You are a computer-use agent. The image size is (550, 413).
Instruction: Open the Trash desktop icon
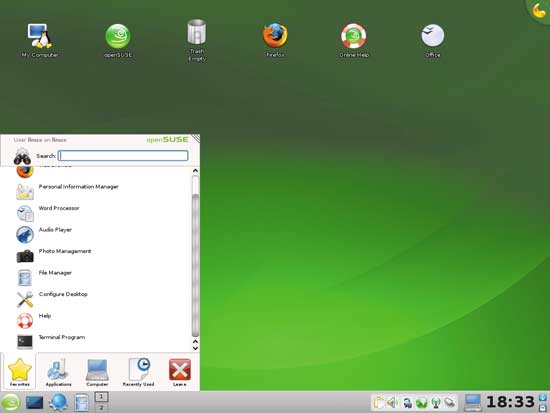point(197,40)
